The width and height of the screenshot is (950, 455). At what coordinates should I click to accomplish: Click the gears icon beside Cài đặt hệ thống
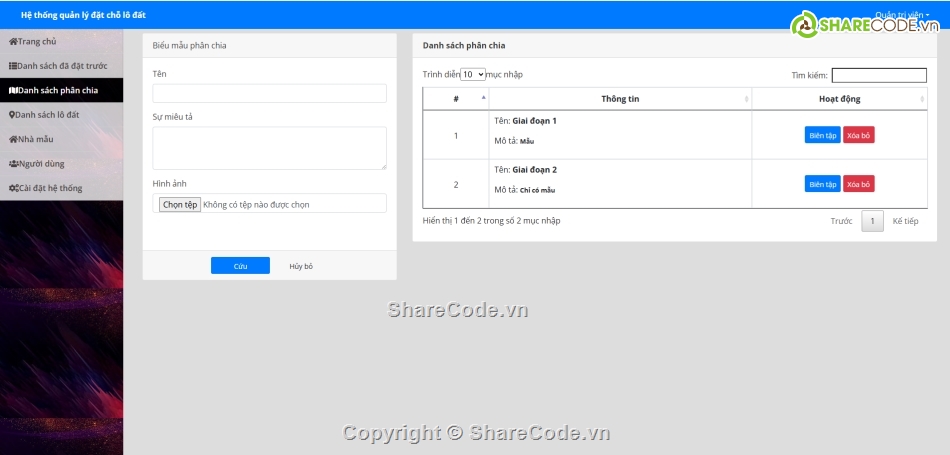pyautogui.click(x=13, y=188)
